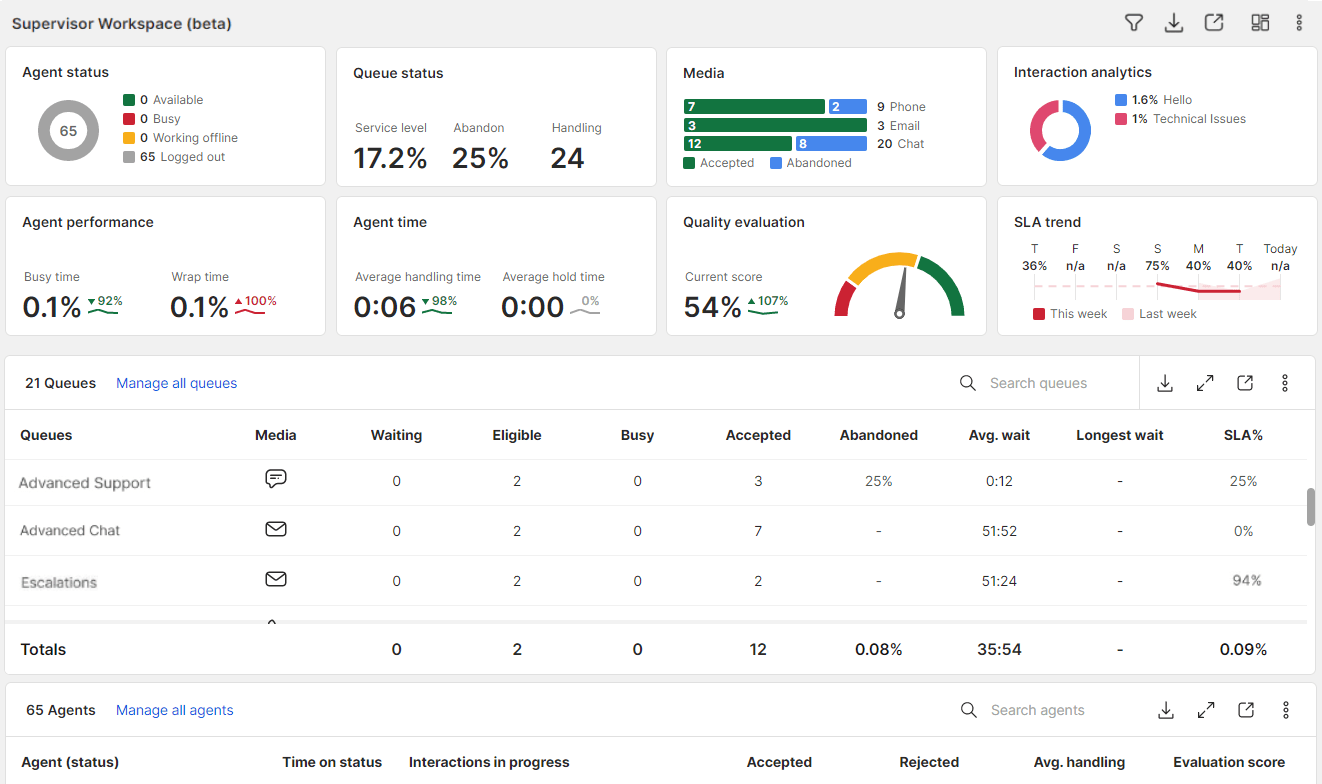Open Manage all agents

[174, 710]
